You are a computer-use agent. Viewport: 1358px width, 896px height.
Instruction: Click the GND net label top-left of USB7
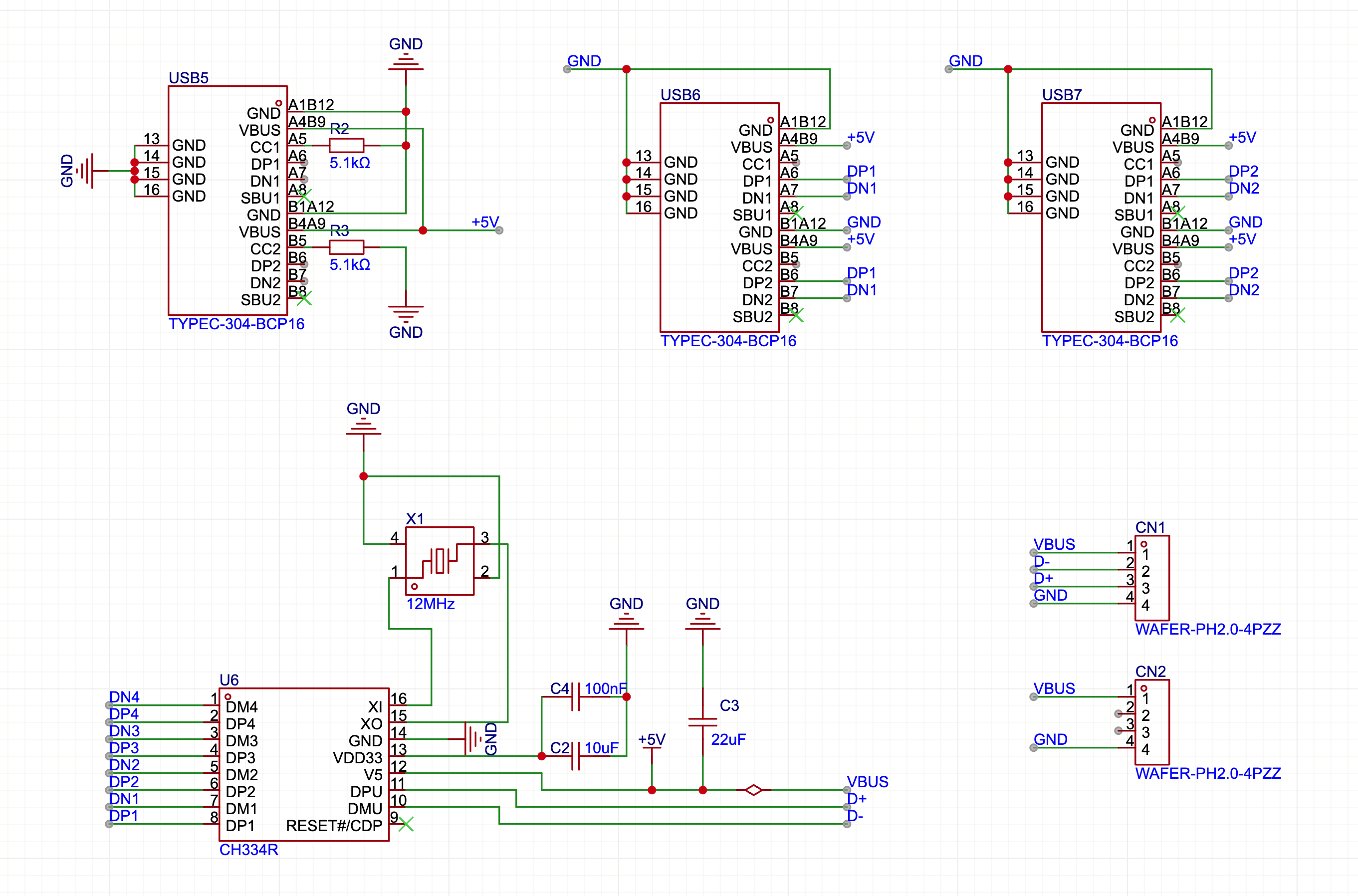tap(965, 61)
